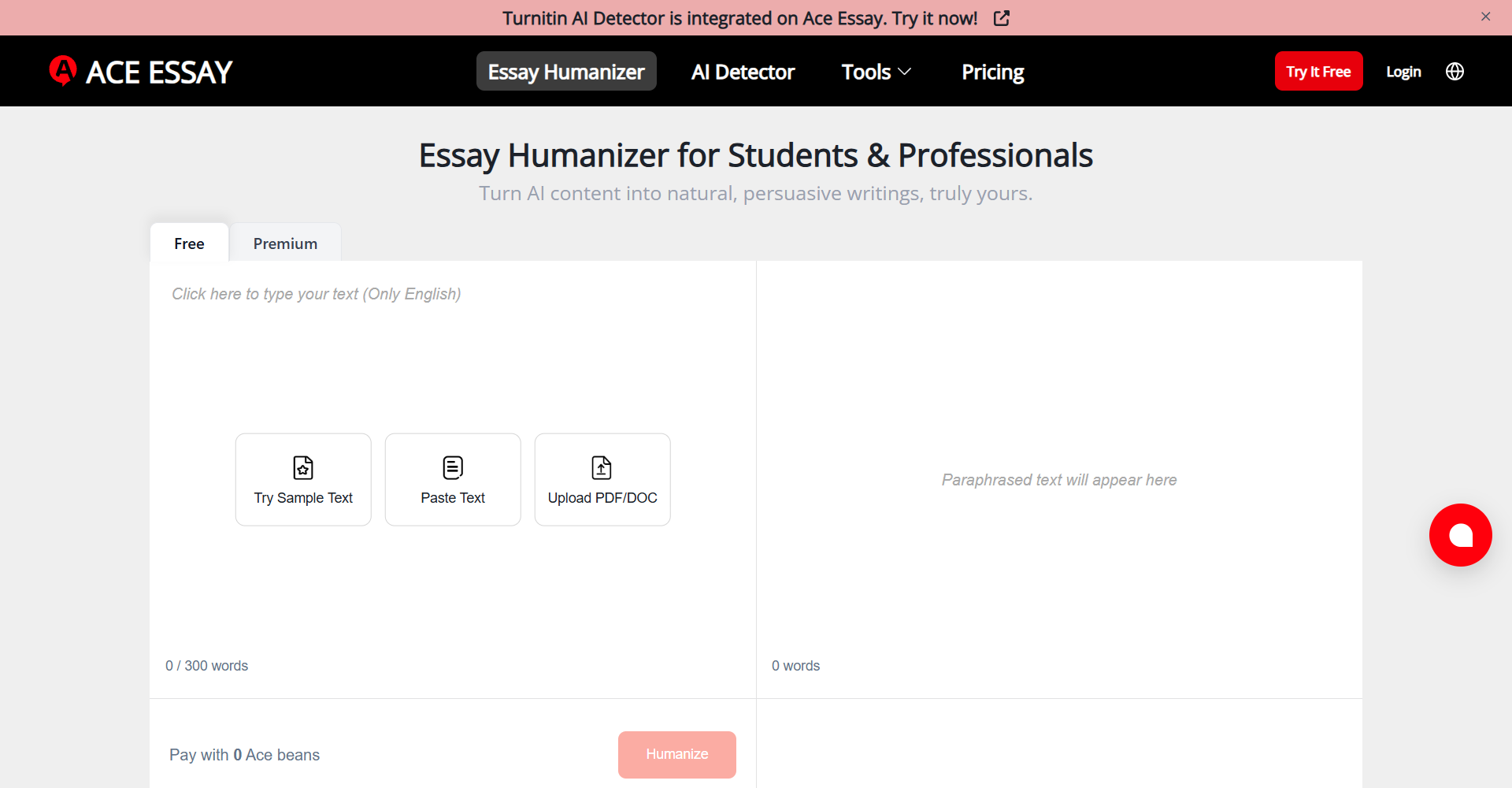Click the Login link
Image resolution: width=1512 pixels, height=788 pixels.
pyautogui.click(x=1403, y=72)
